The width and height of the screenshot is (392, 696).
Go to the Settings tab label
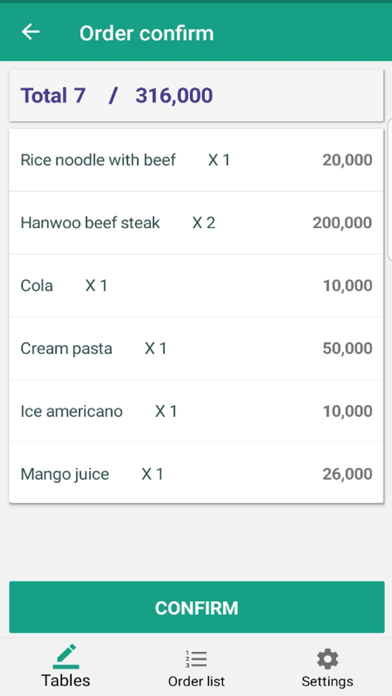tap(328, 681)
